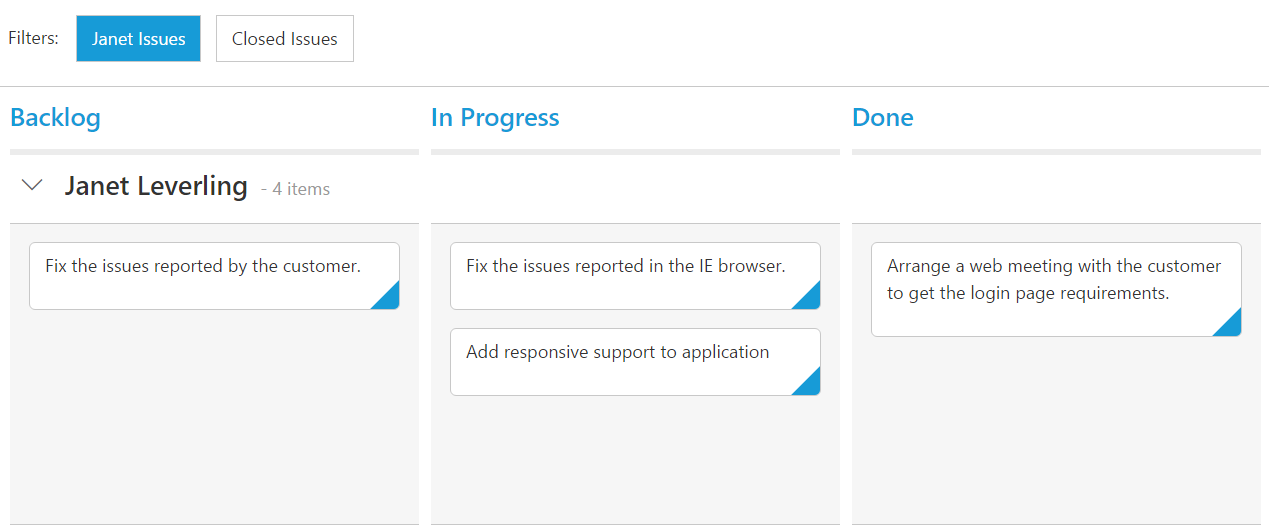1269x532 pixels.
Task: Open the "Add responsive support to application" card
Action: point(617,353)
